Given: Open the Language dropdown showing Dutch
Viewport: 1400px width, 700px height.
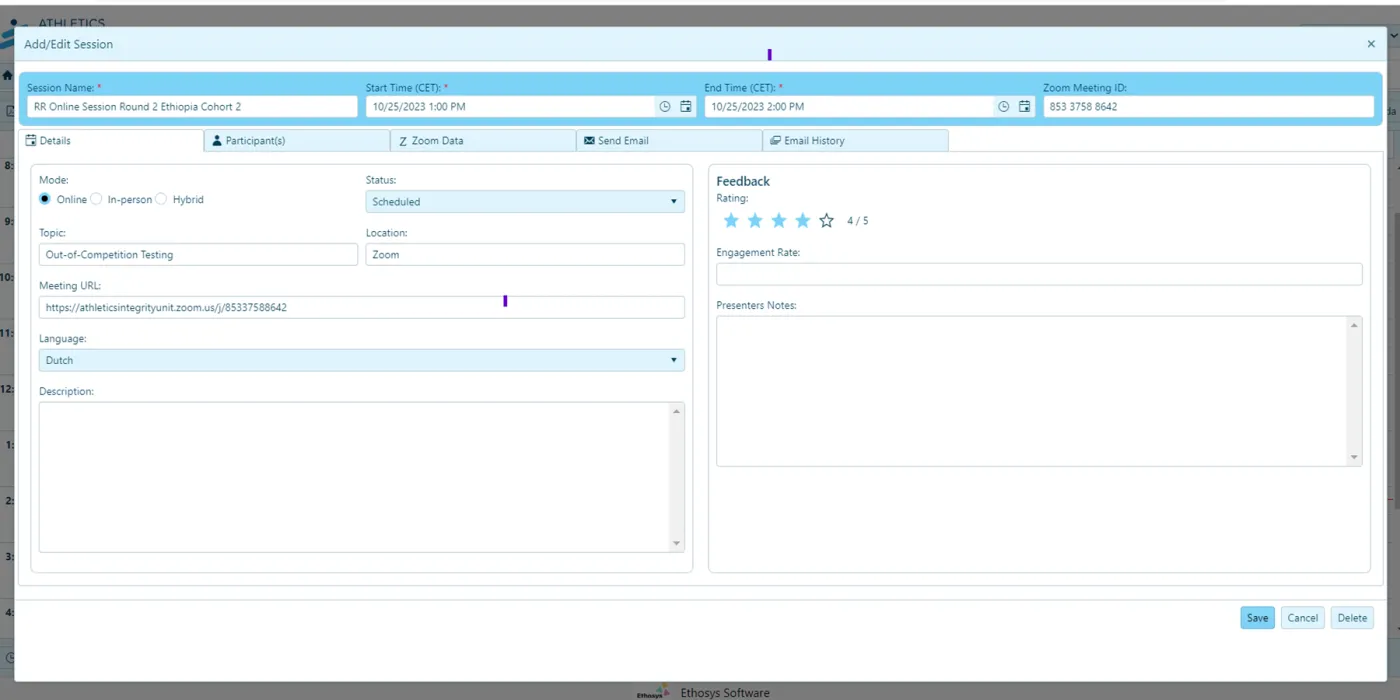Looking at the screenshot, I should [362, 360].
